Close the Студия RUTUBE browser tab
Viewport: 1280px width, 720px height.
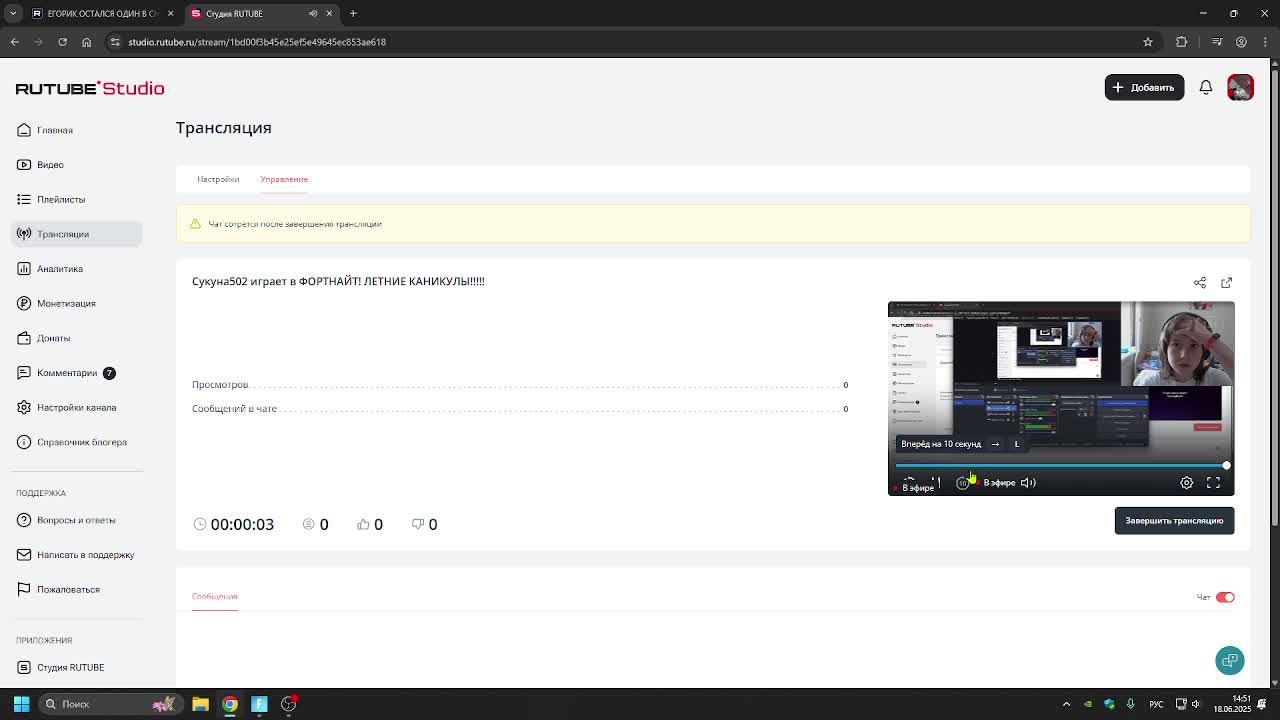[x=329, y=13]
